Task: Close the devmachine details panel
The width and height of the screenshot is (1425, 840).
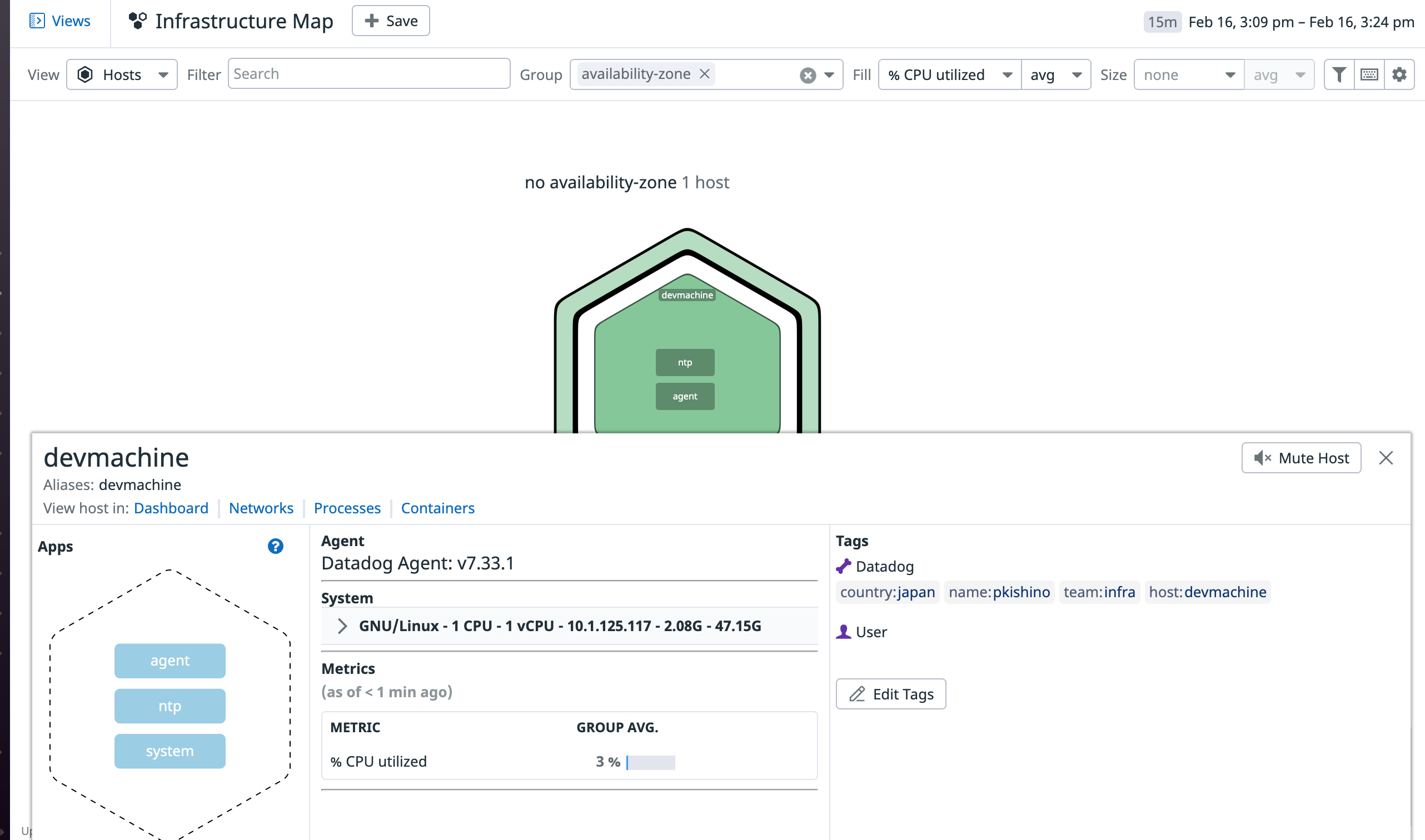Action: (x=1386, y=458)
